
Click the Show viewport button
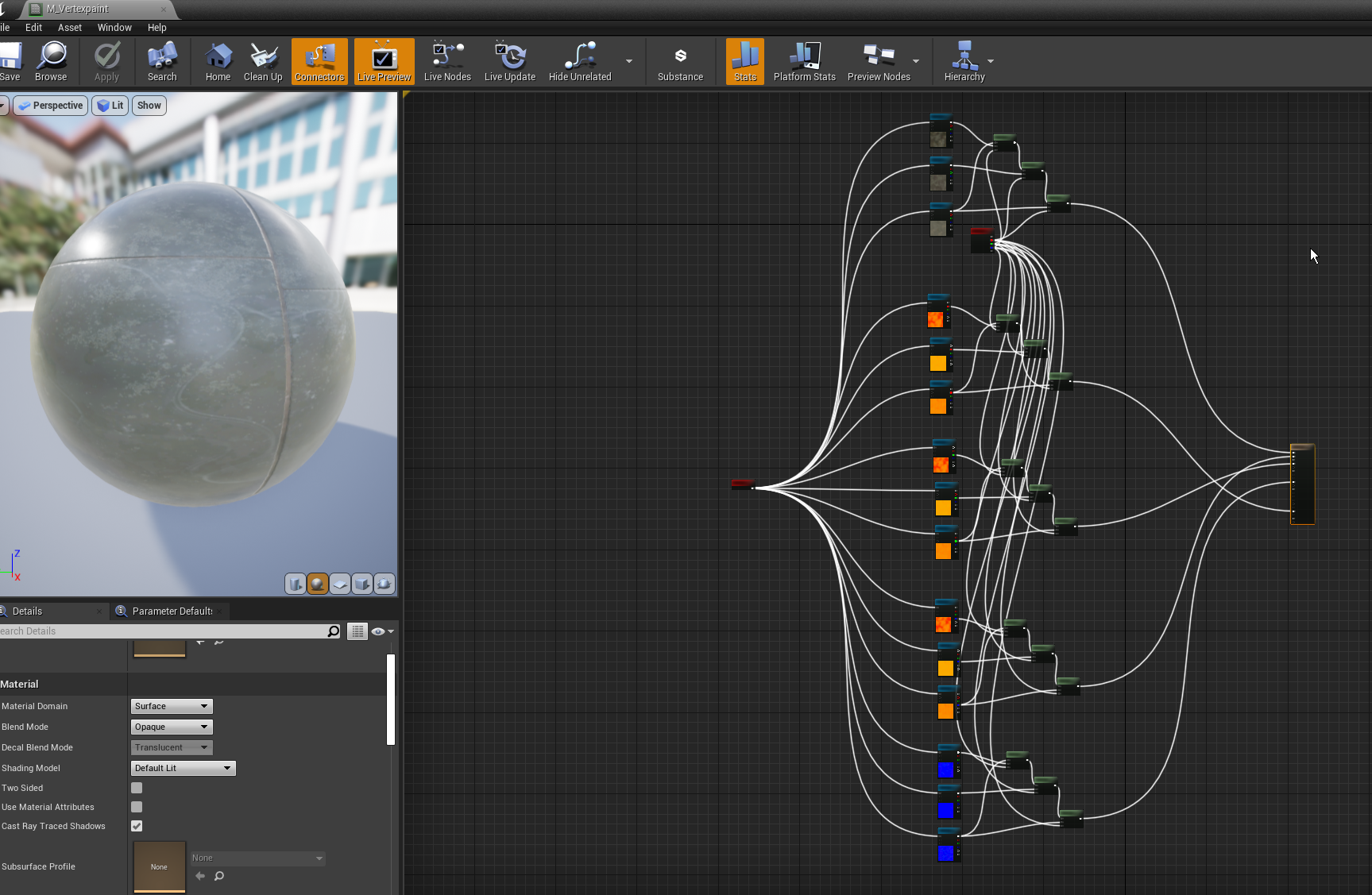pos(149,106)
